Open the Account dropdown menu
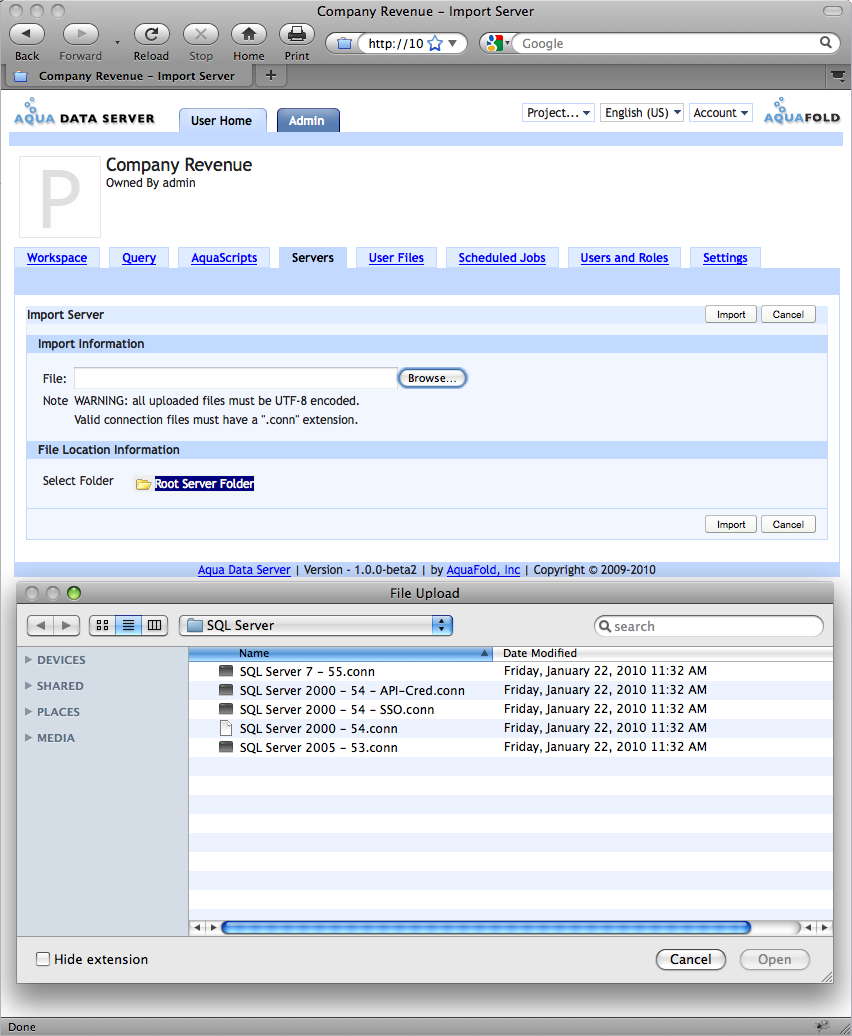Screen dimensions: 852x1036 click(x=721, y=113)
